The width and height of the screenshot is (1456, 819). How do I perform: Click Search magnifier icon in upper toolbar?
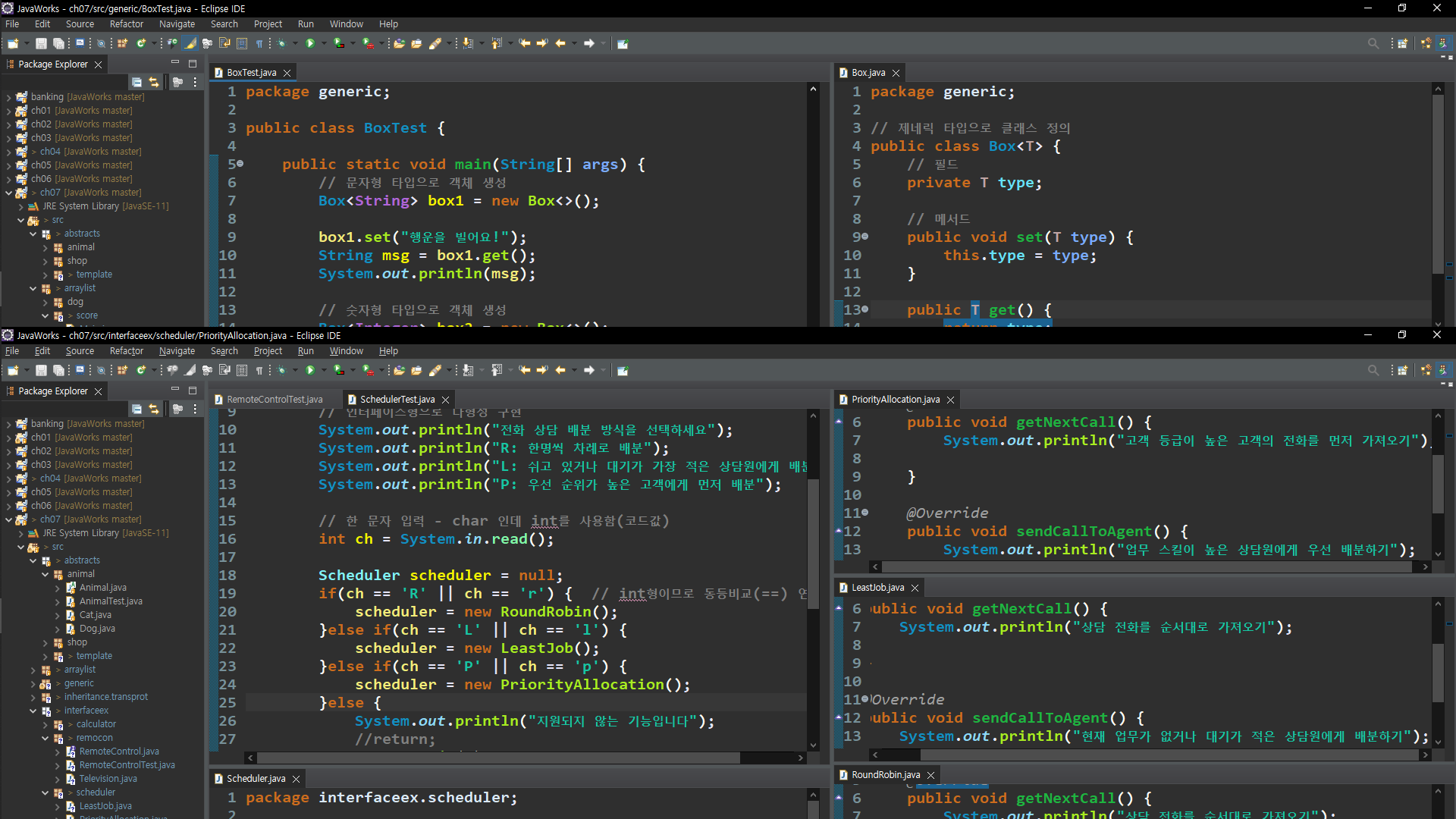pos(1373,43)
